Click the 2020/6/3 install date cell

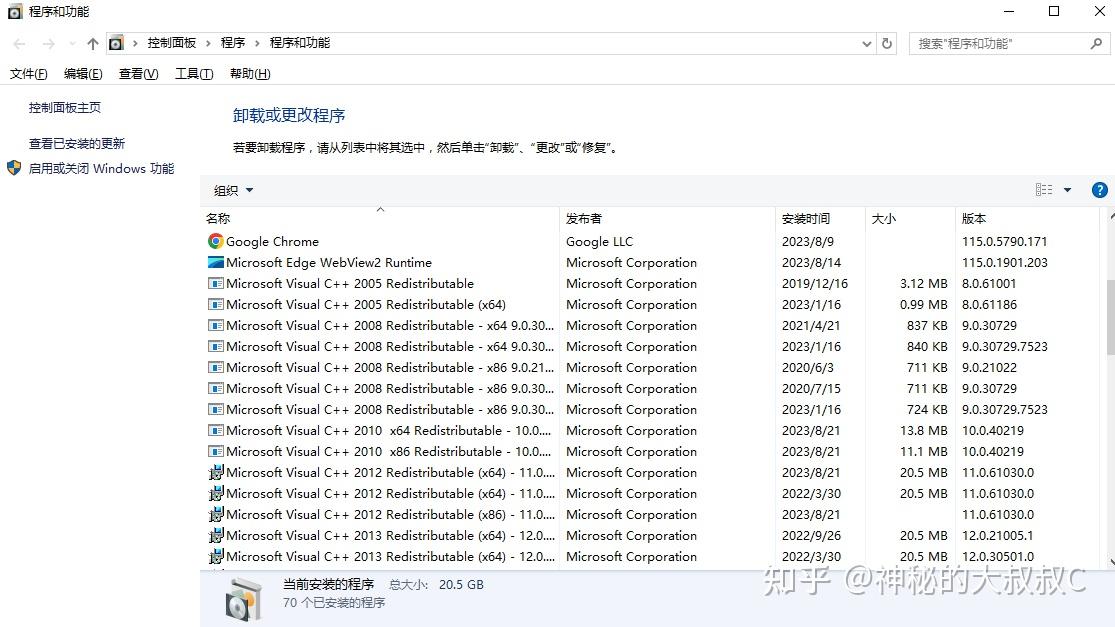pos(808,368)
